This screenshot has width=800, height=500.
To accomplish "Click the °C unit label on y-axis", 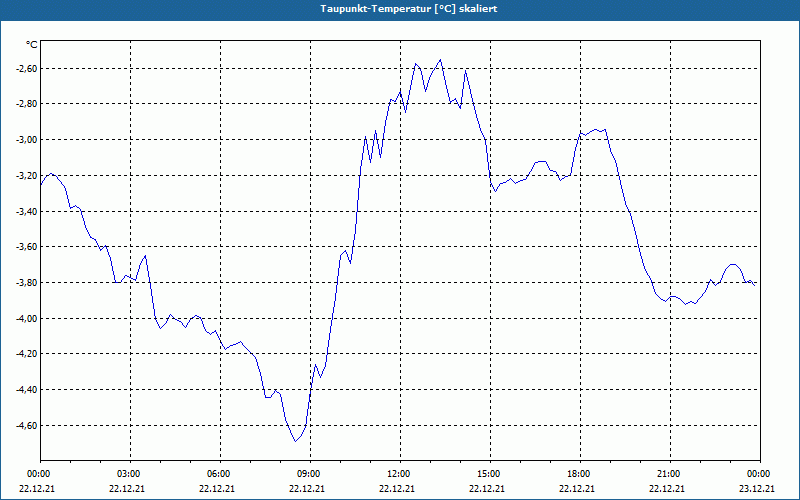I will (32, 45).
